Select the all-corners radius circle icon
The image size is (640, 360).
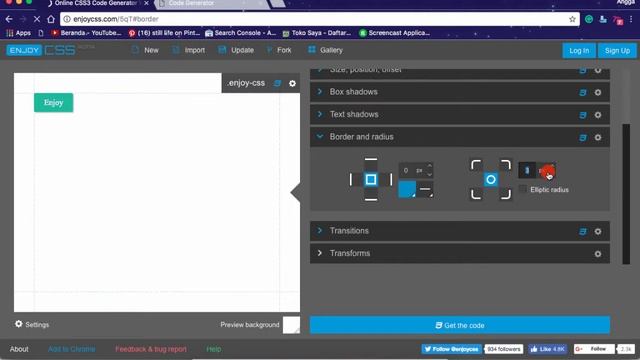pyautogui.click(x=491, y=180)
